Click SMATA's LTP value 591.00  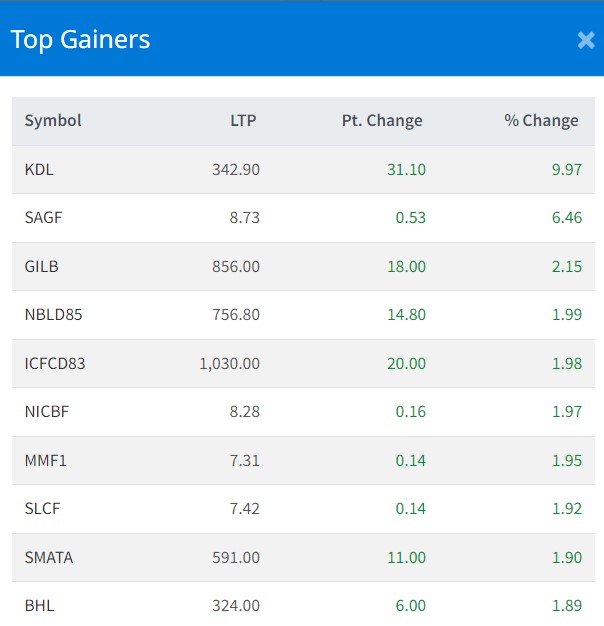[x=237, y=557]
